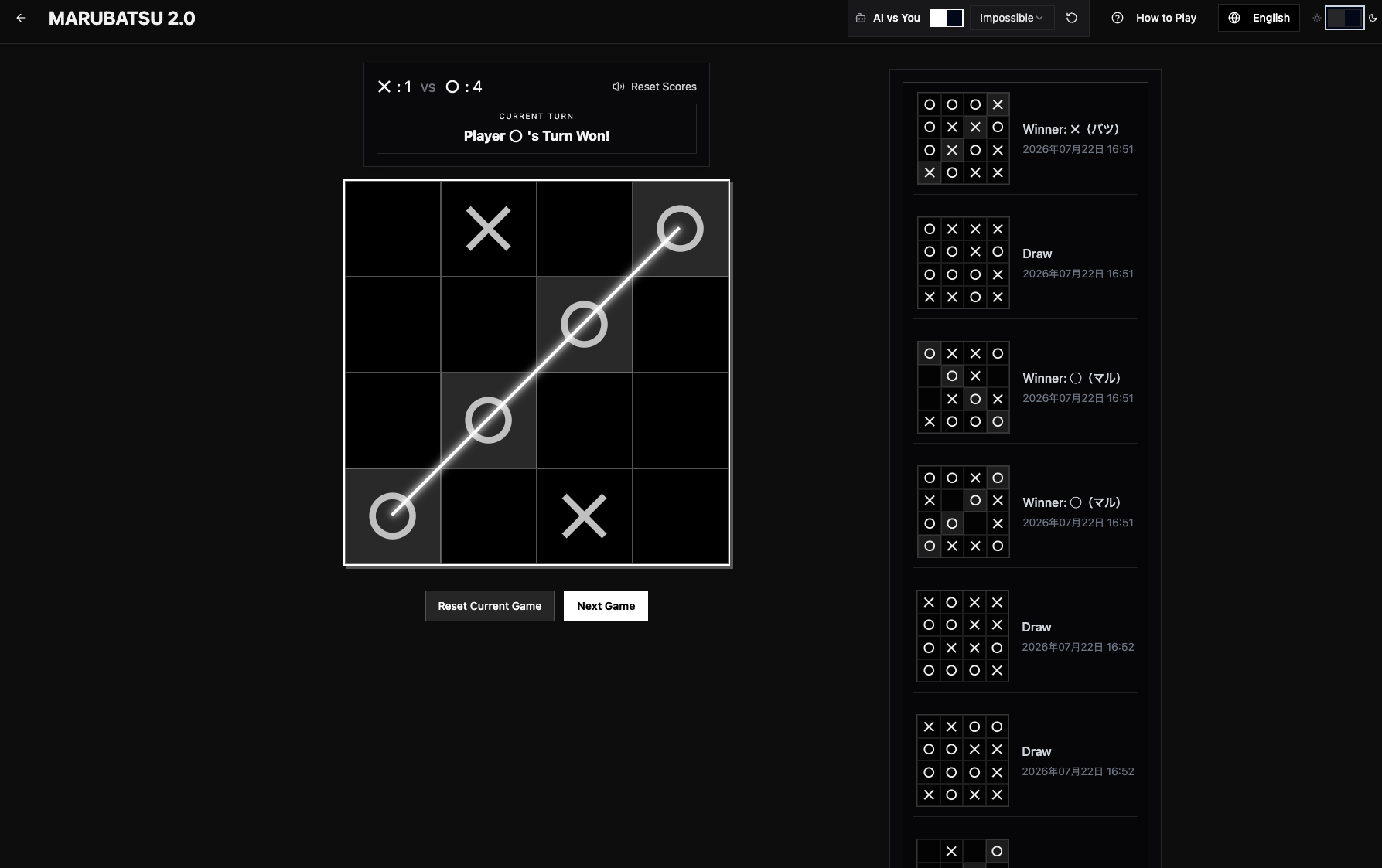The height and width of the screenshot is (868, 1382).
Task: Click the X in the board's bottom row
Action: (x=585, y=516)
